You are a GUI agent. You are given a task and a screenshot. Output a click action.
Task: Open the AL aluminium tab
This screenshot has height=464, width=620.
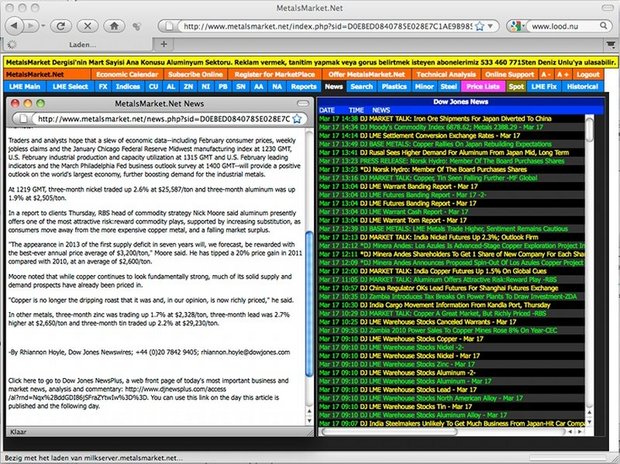pyautogui.click(x=171, y=87)
